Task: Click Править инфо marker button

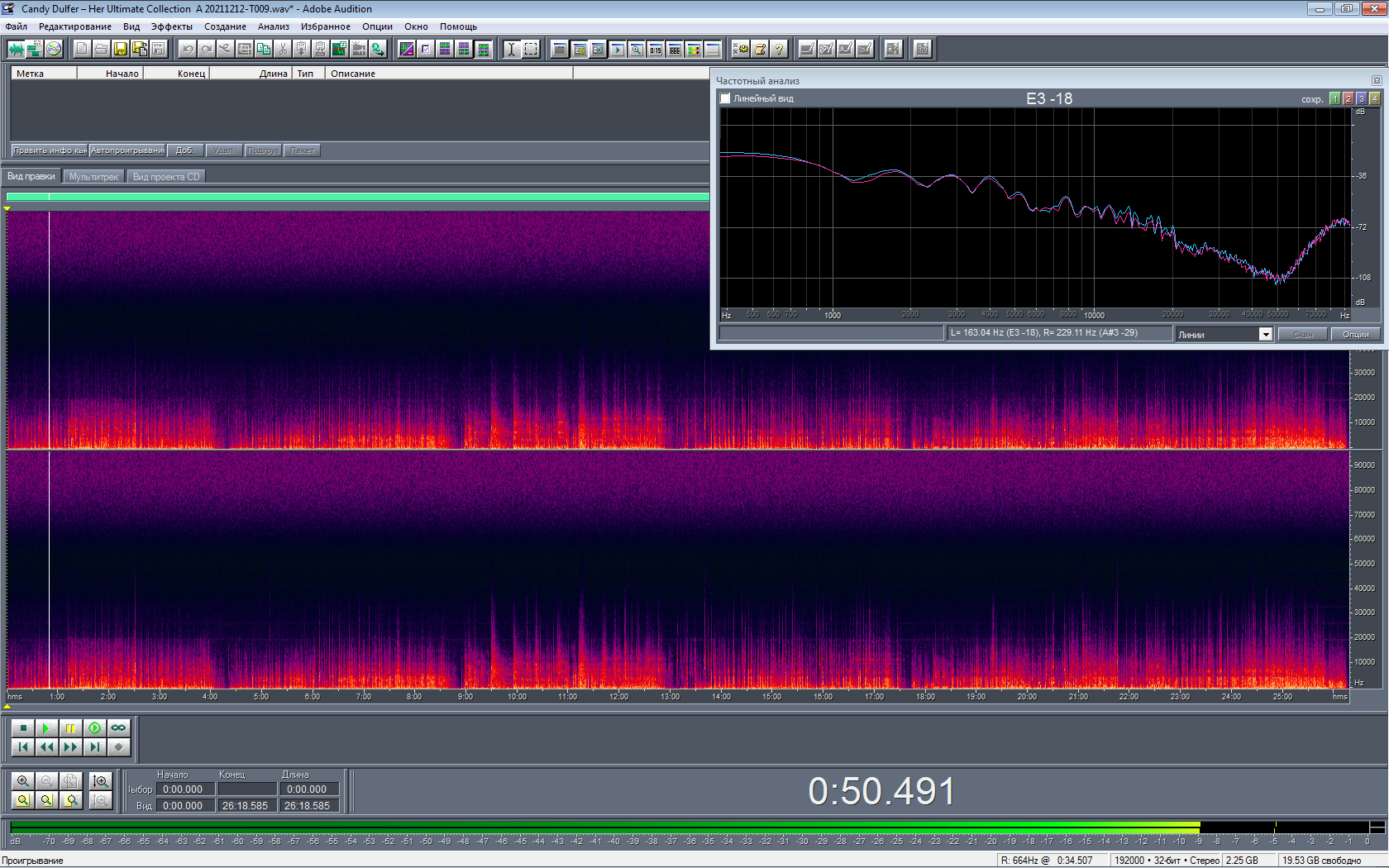Action: click(x=50, y=150)
